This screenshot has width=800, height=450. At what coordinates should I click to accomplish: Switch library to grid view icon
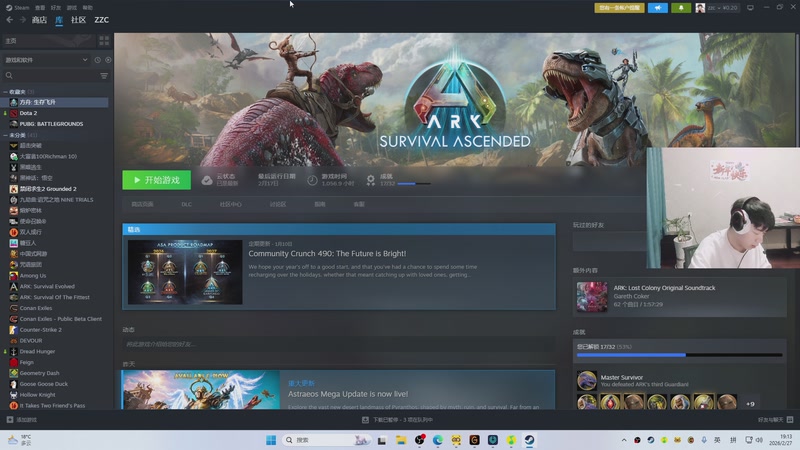104,40
